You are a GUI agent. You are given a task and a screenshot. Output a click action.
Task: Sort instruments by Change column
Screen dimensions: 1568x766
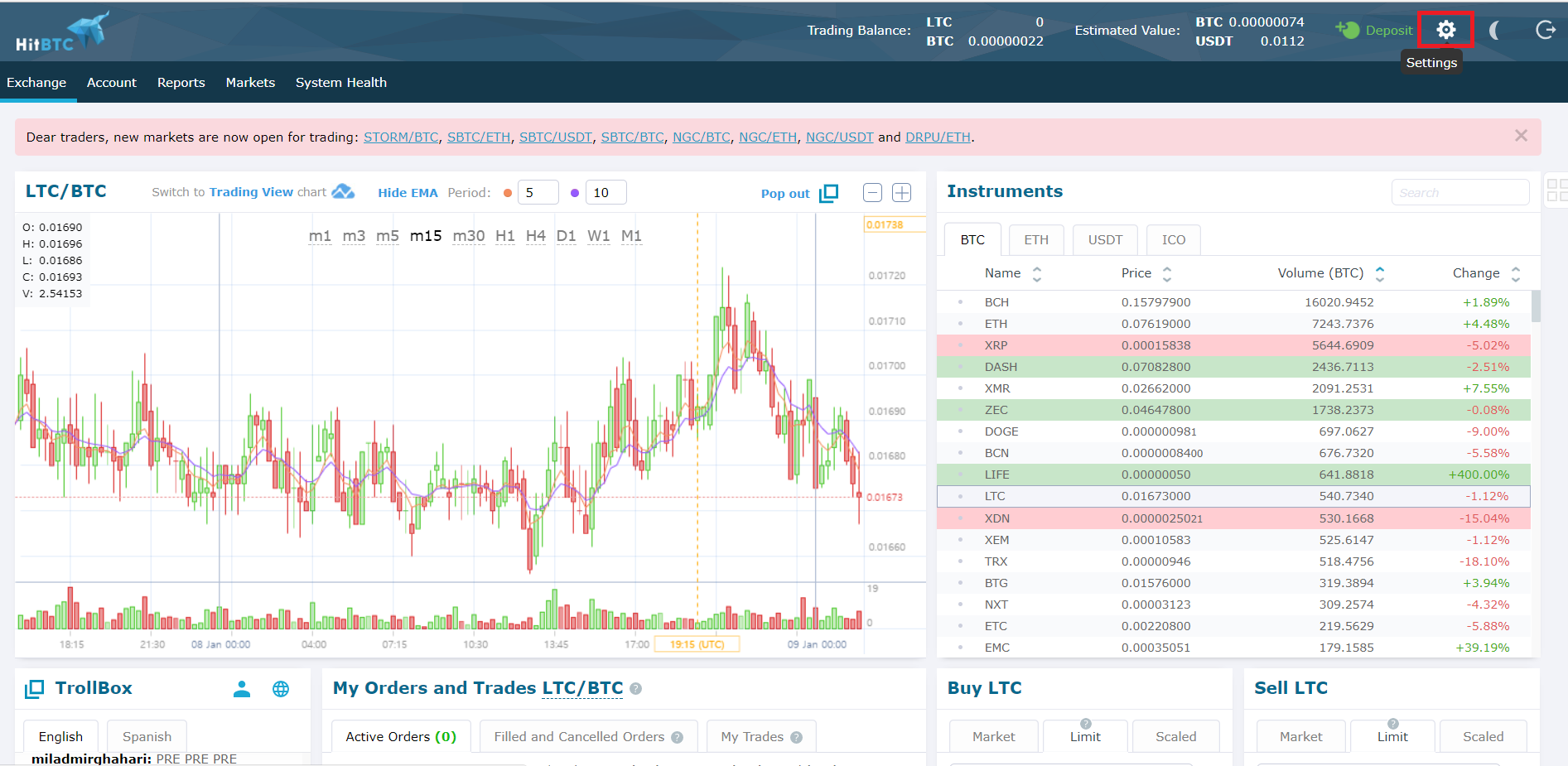[x=1516, y=272]
